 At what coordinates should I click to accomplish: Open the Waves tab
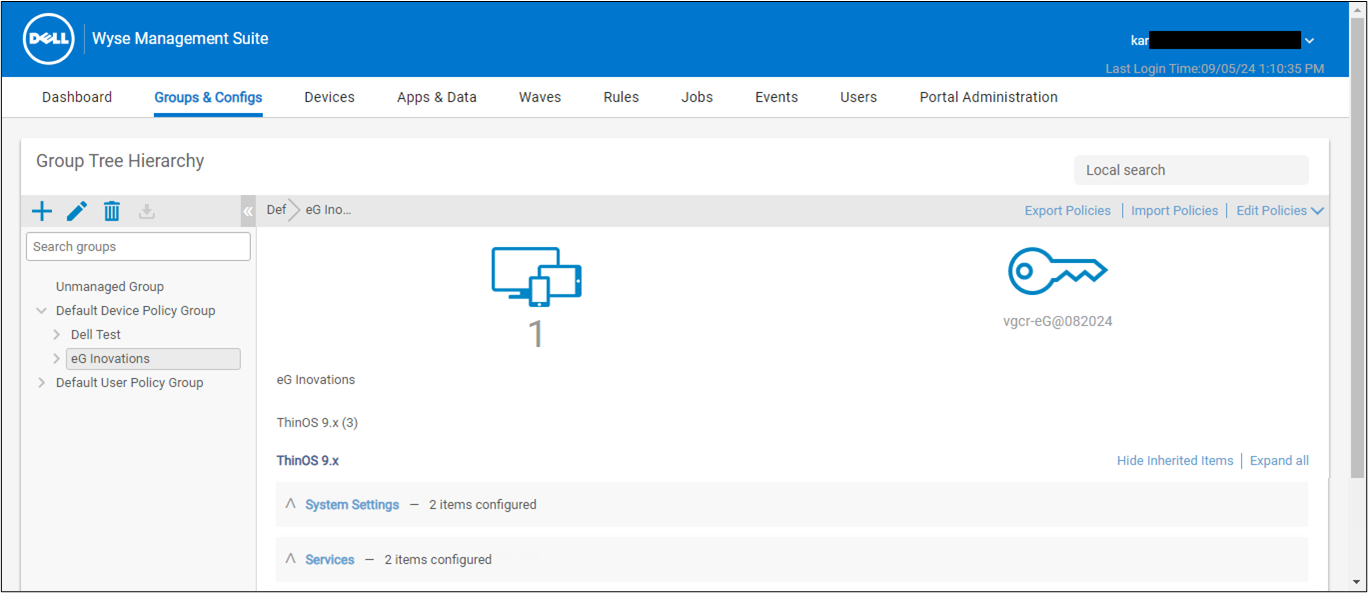[540, 97]
